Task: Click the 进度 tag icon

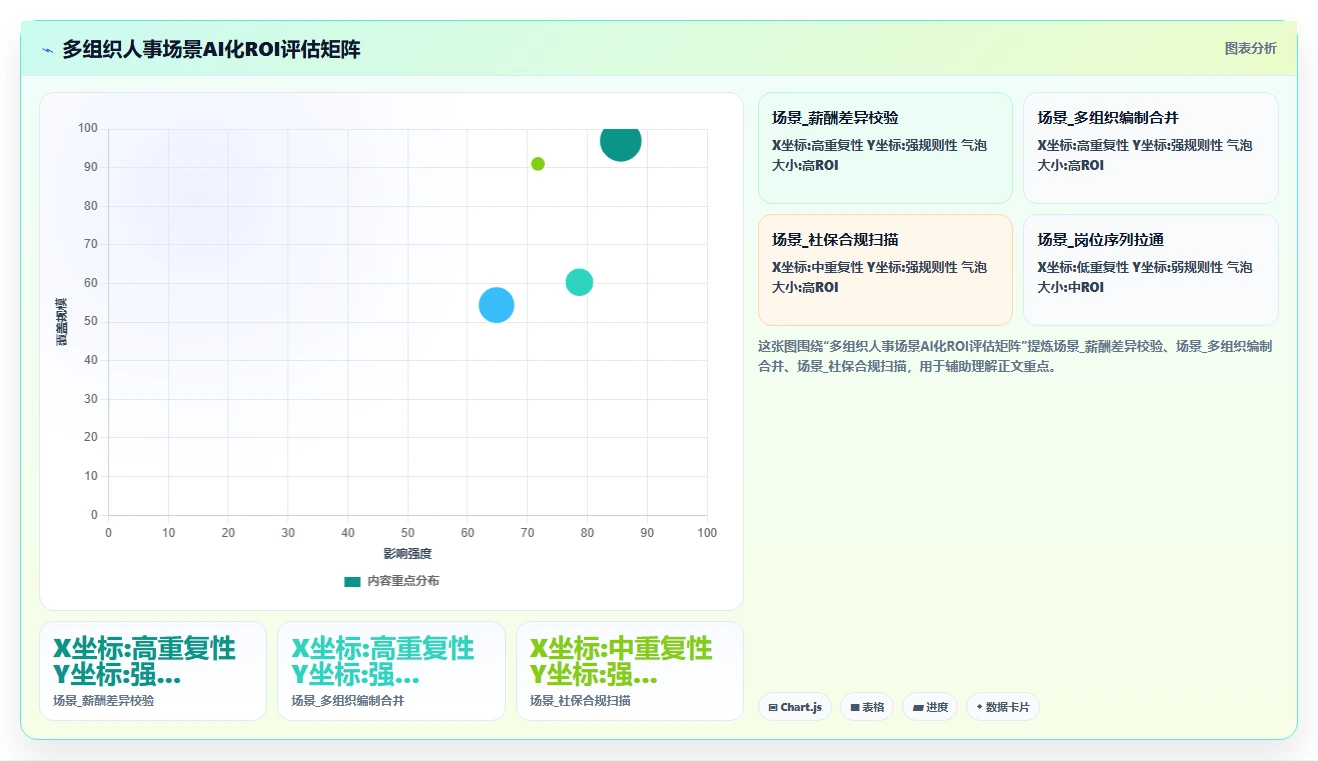Action: click(x=918, y=707)
